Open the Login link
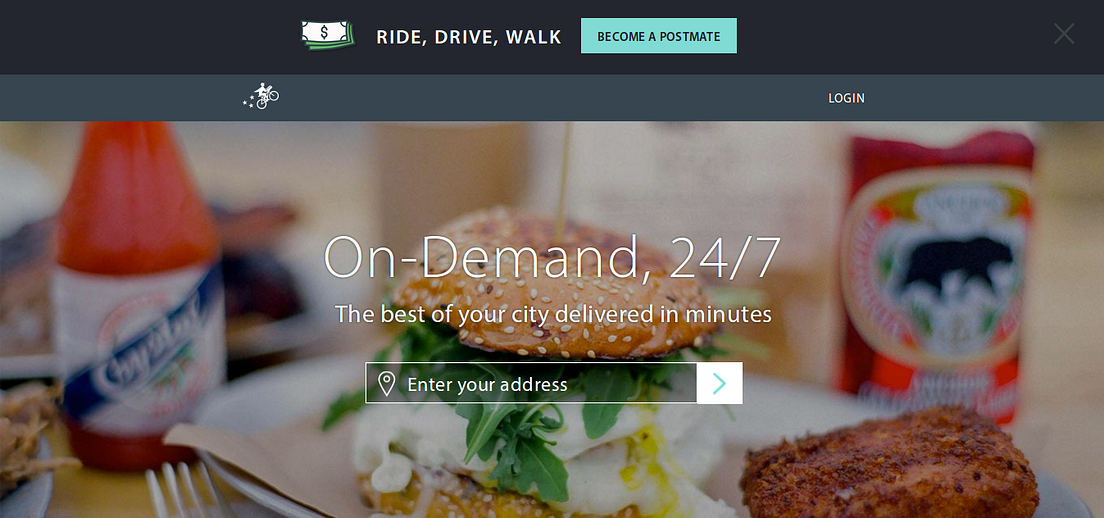Screen dimensions: 1104x518 click(x=846, y=98)
